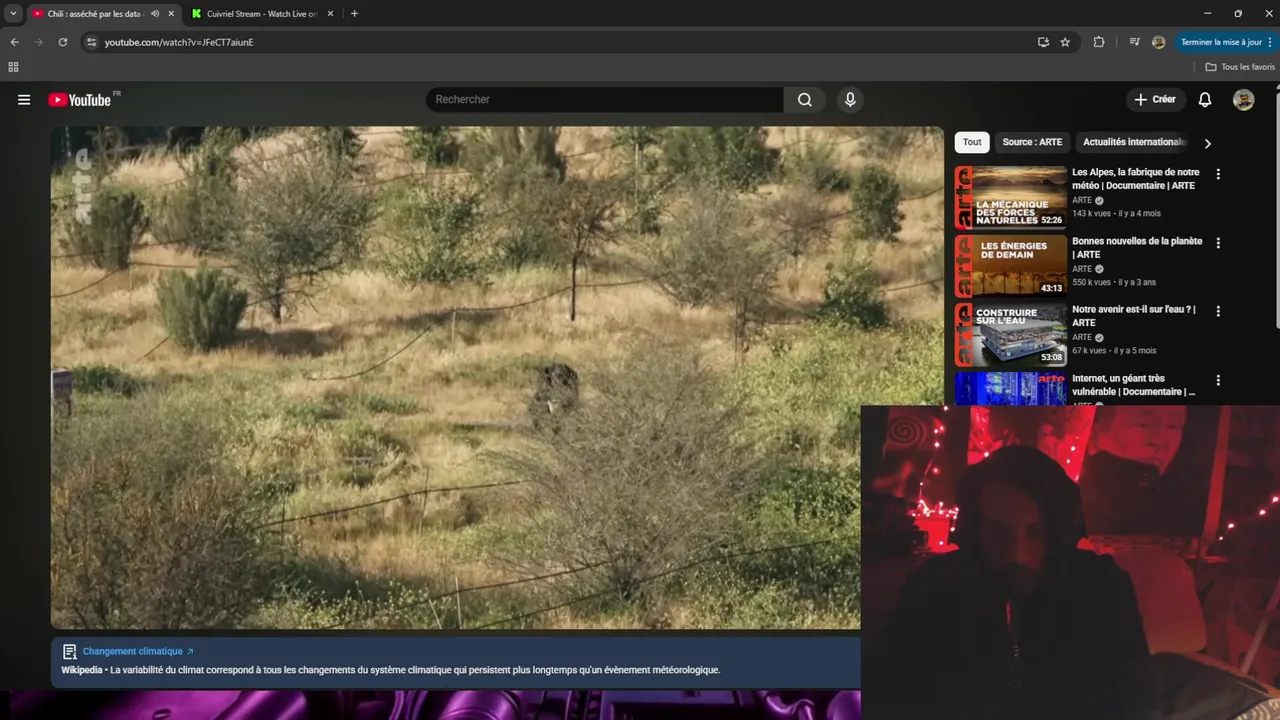Bookmark this page with star icon
The width and height of the screenshot is (1280, 720).
click(1065, 42)
